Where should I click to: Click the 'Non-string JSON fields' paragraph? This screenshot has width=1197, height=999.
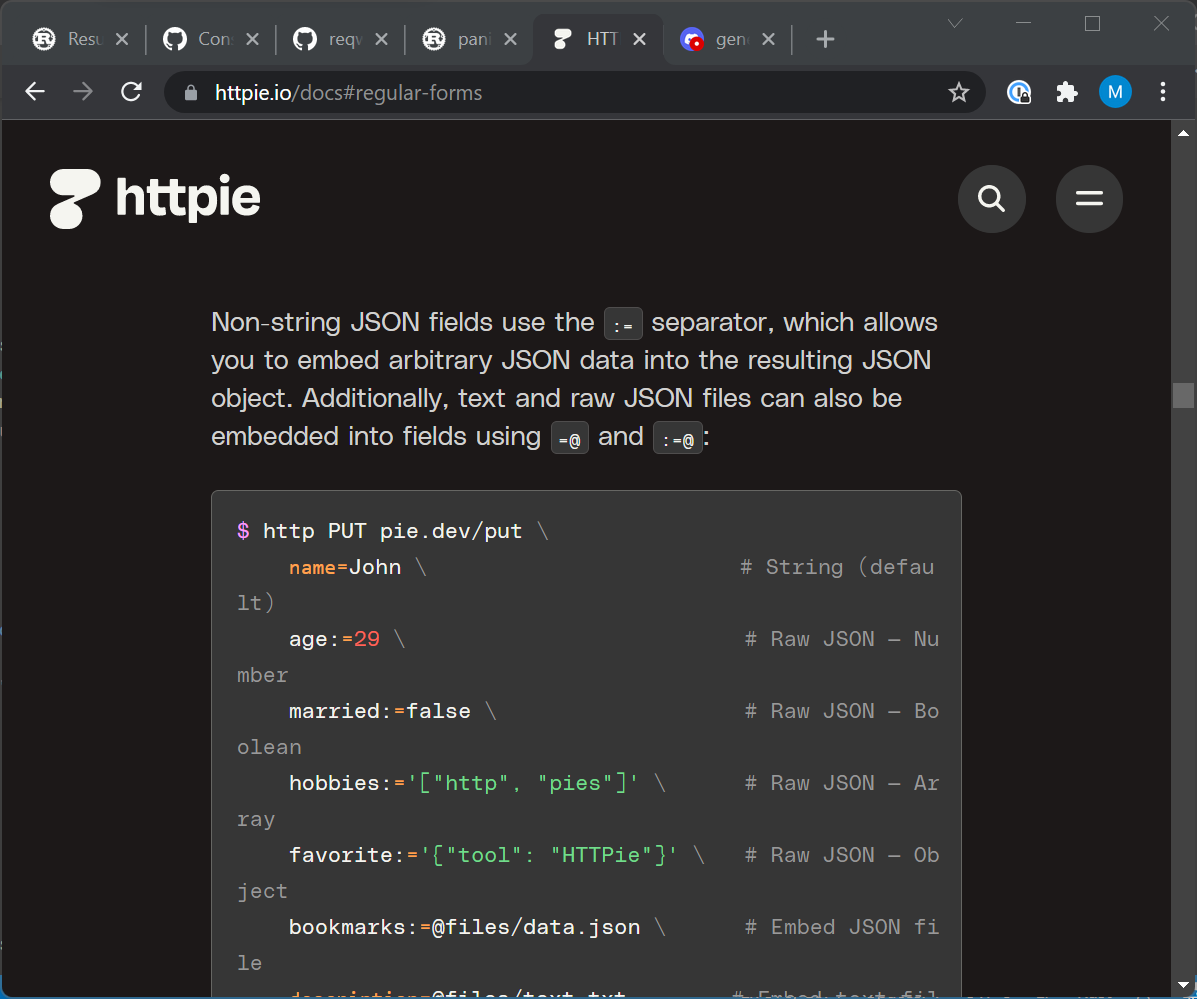coord(574,379)
